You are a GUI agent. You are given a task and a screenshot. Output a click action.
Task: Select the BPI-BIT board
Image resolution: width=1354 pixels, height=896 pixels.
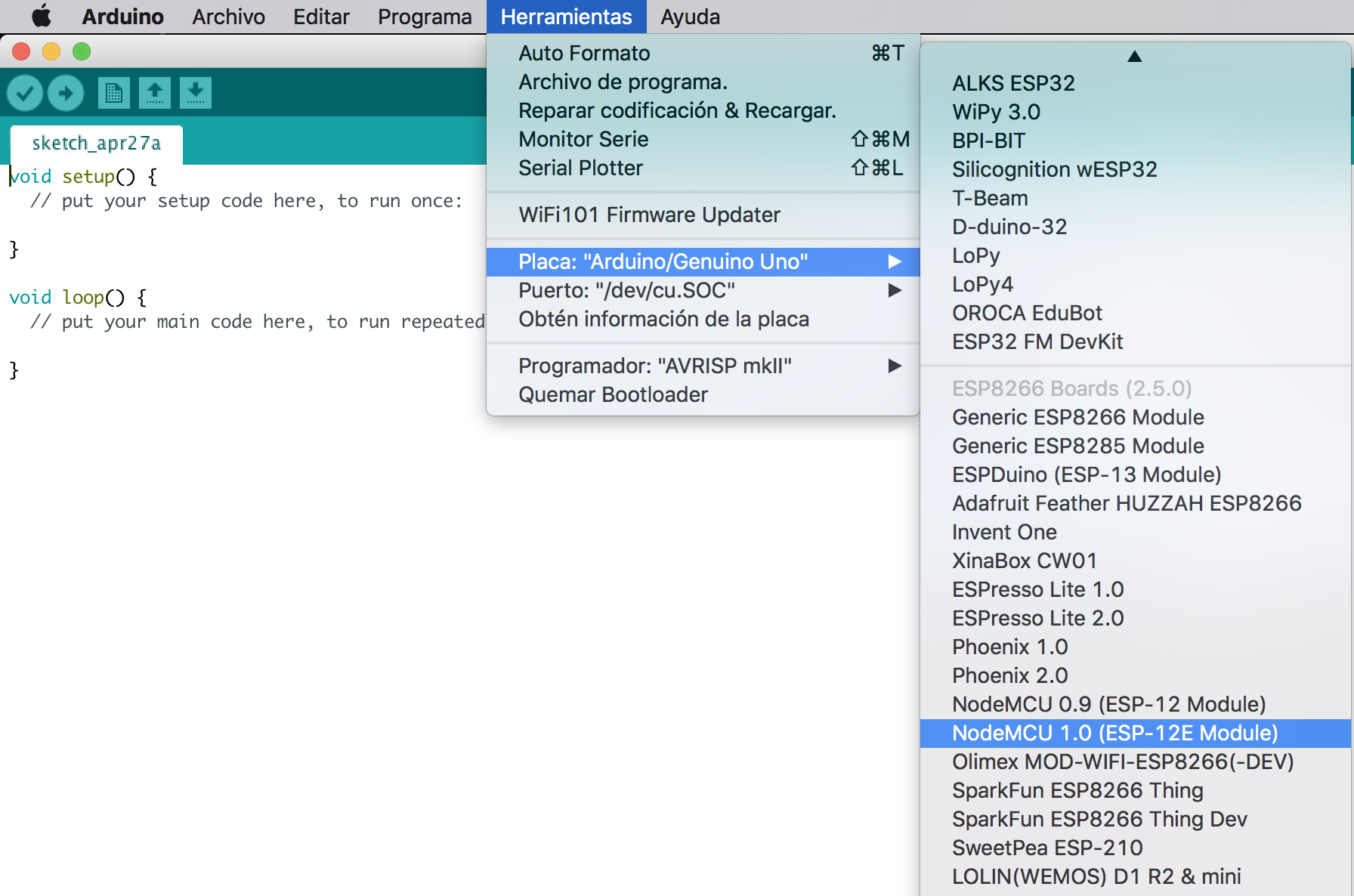pyautogui.click(x=1136, y=141)
